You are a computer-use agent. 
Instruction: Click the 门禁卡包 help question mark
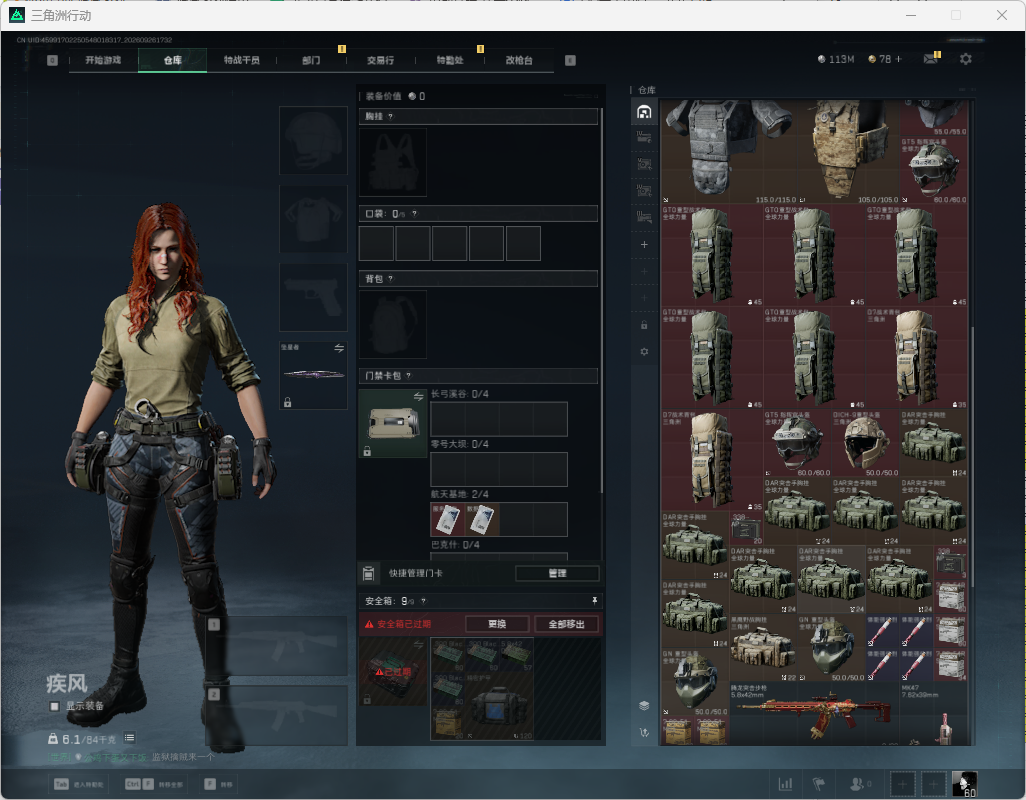(408, 375)
